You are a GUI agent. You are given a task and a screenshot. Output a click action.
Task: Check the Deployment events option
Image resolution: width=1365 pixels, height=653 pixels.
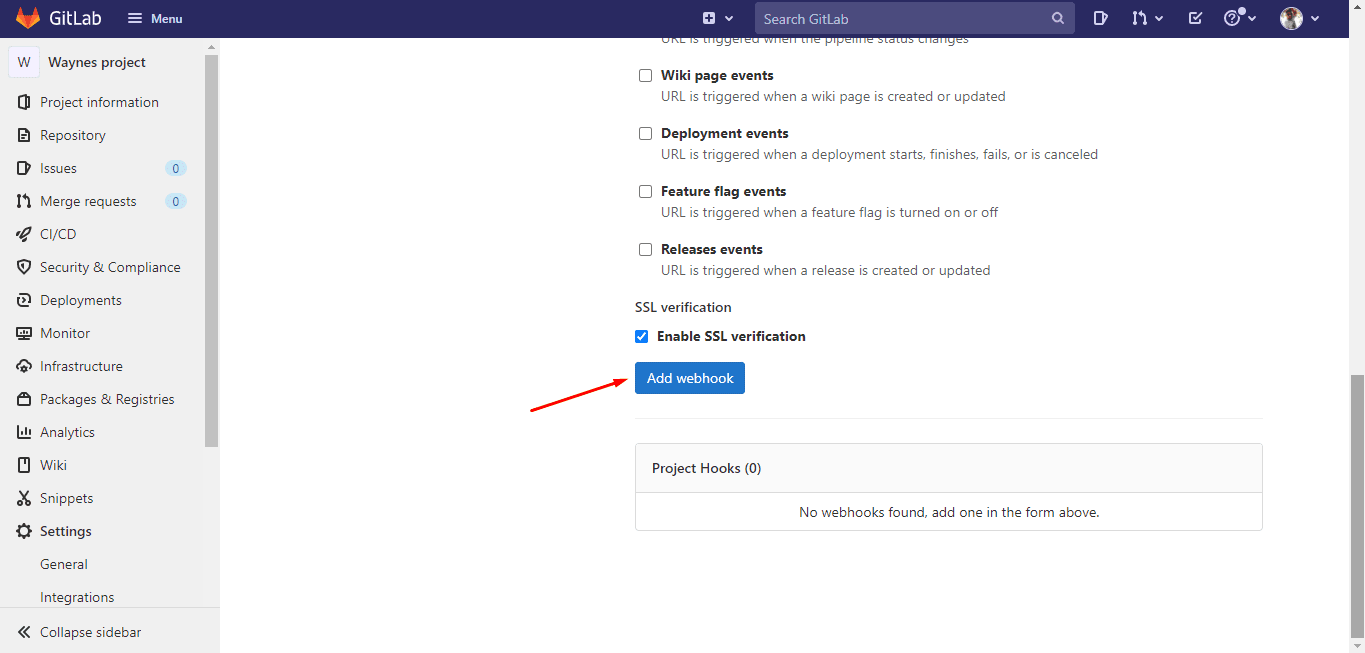(x=645, y=134)
